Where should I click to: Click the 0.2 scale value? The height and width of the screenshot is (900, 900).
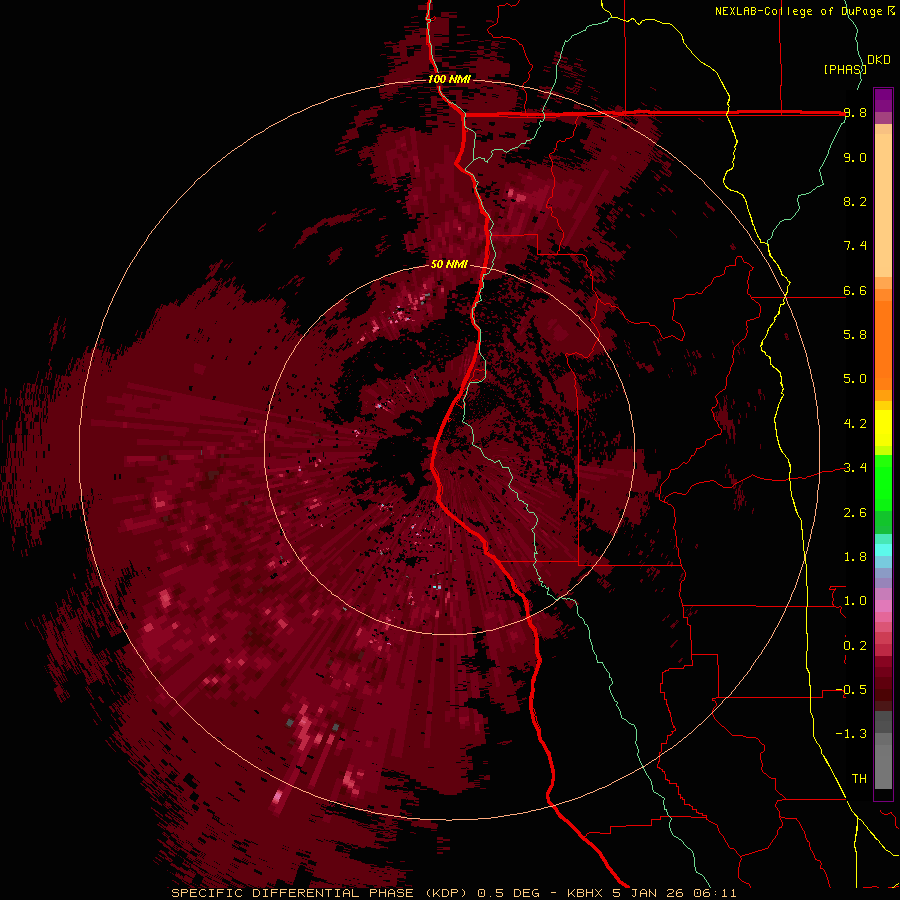coord(855,646)
